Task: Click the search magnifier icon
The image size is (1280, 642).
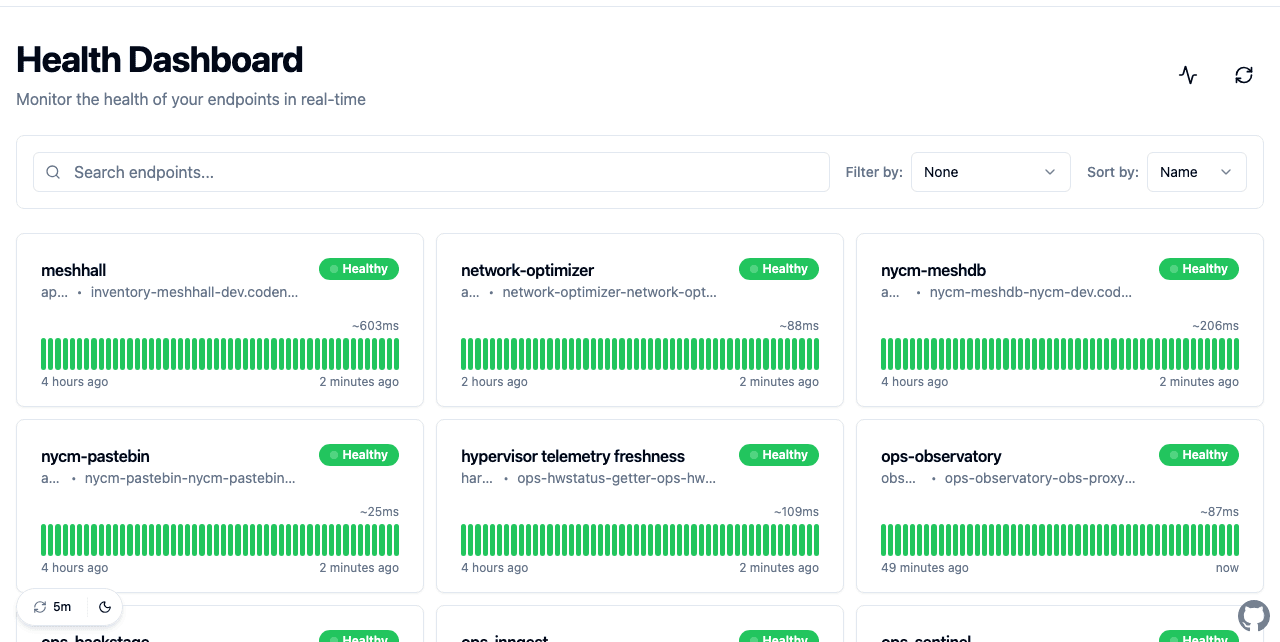Action: 54,172
